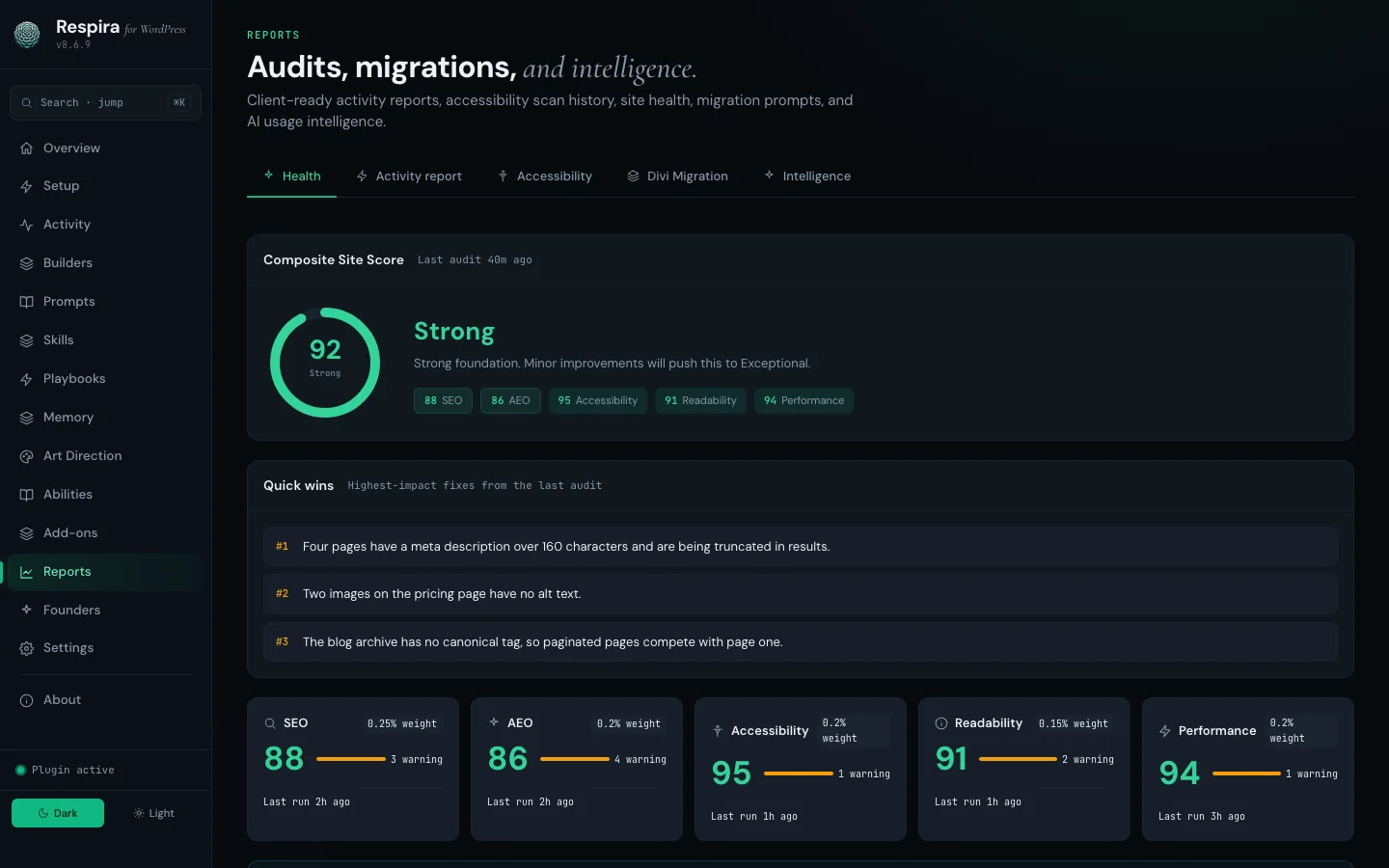Open the Health tab
The height and width of the screenshot is (868, 1389).
click(291, 176)
